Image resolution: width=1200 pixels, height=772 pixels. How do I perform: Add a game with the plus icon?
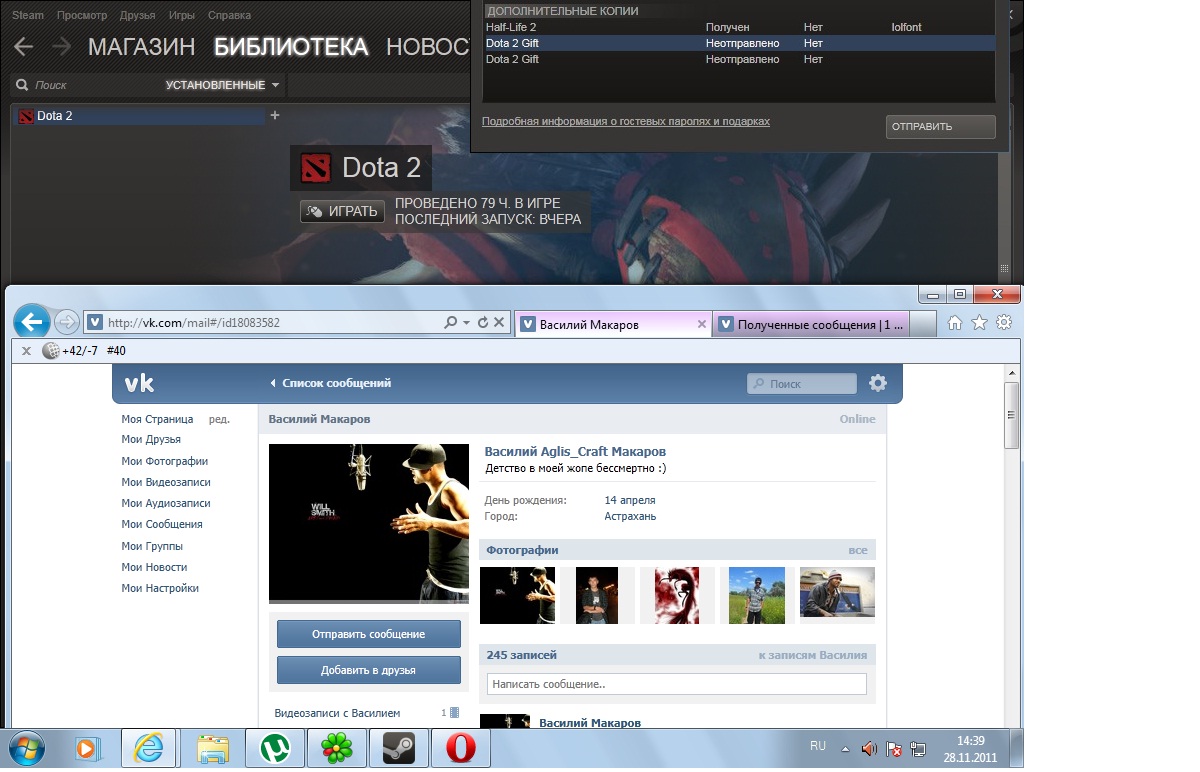[x=275, y=115]
